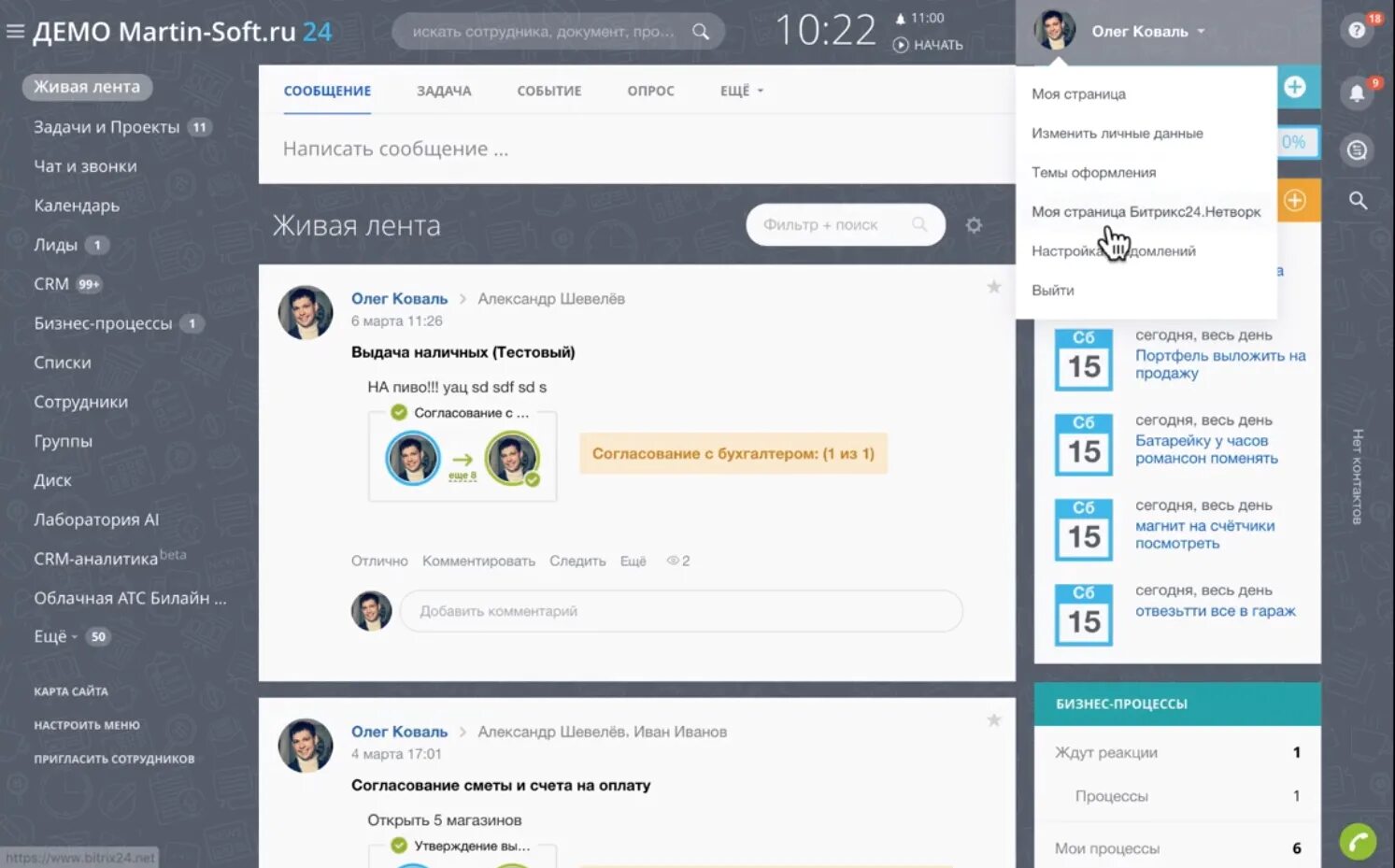This screenshot has height=868, width=1395.
Task: Click green check icon near Согласование с
Action: (x=399, y=412)
